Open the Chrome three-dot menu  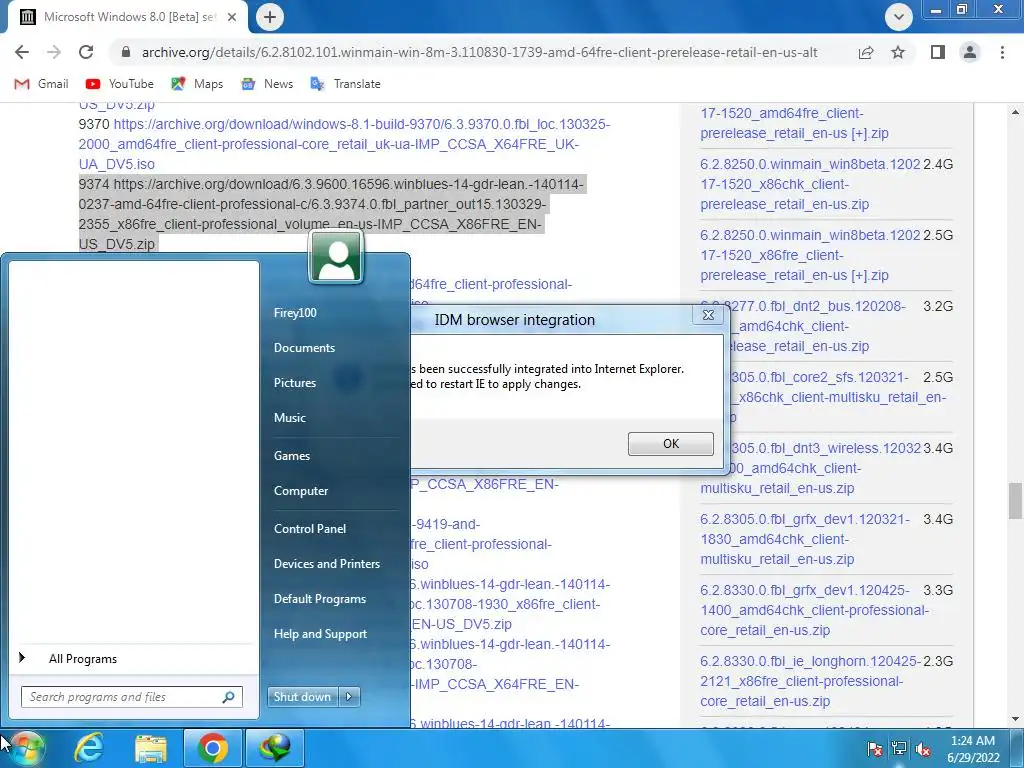(1002, 52)
